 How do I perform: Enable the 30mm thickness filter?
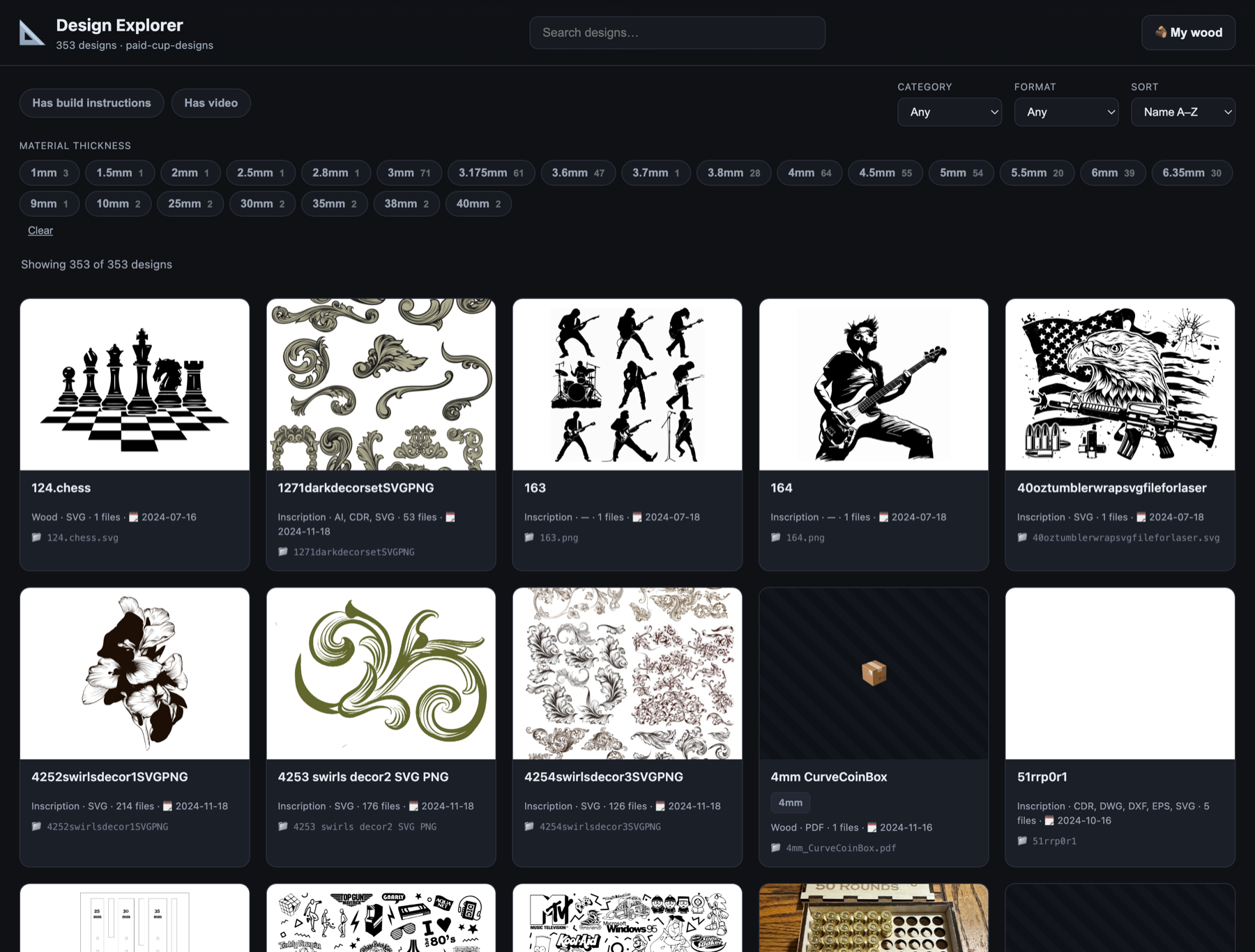[x=262, y=204]
